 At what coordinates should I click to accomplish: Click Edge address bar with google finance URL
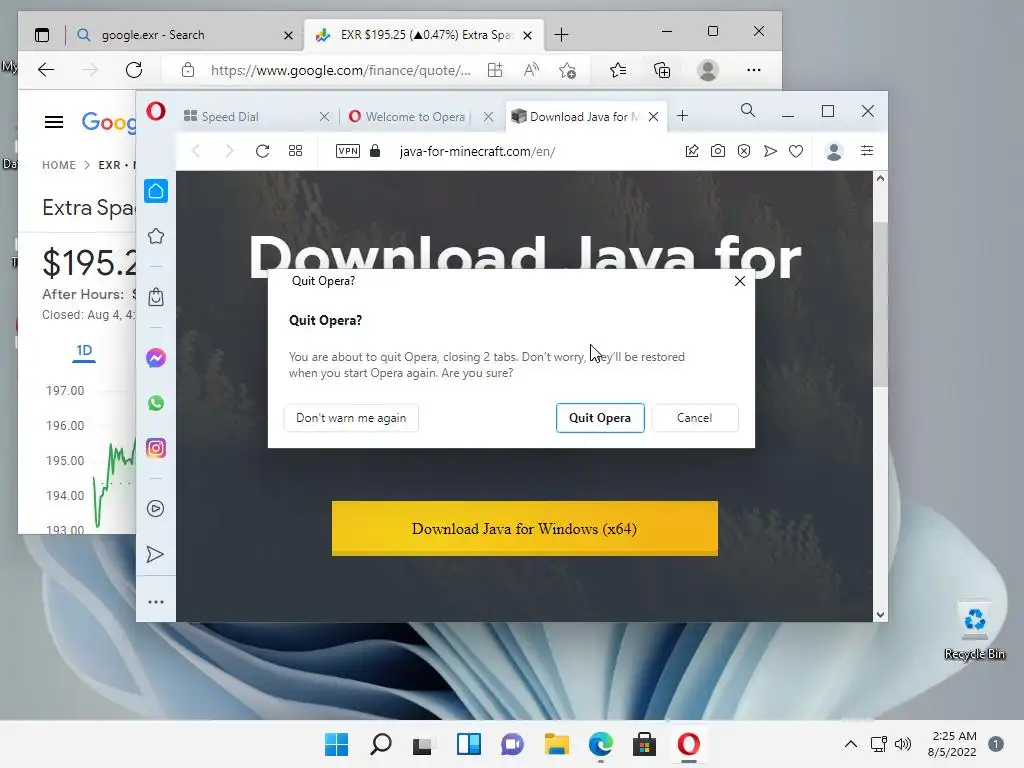point(340,71)
